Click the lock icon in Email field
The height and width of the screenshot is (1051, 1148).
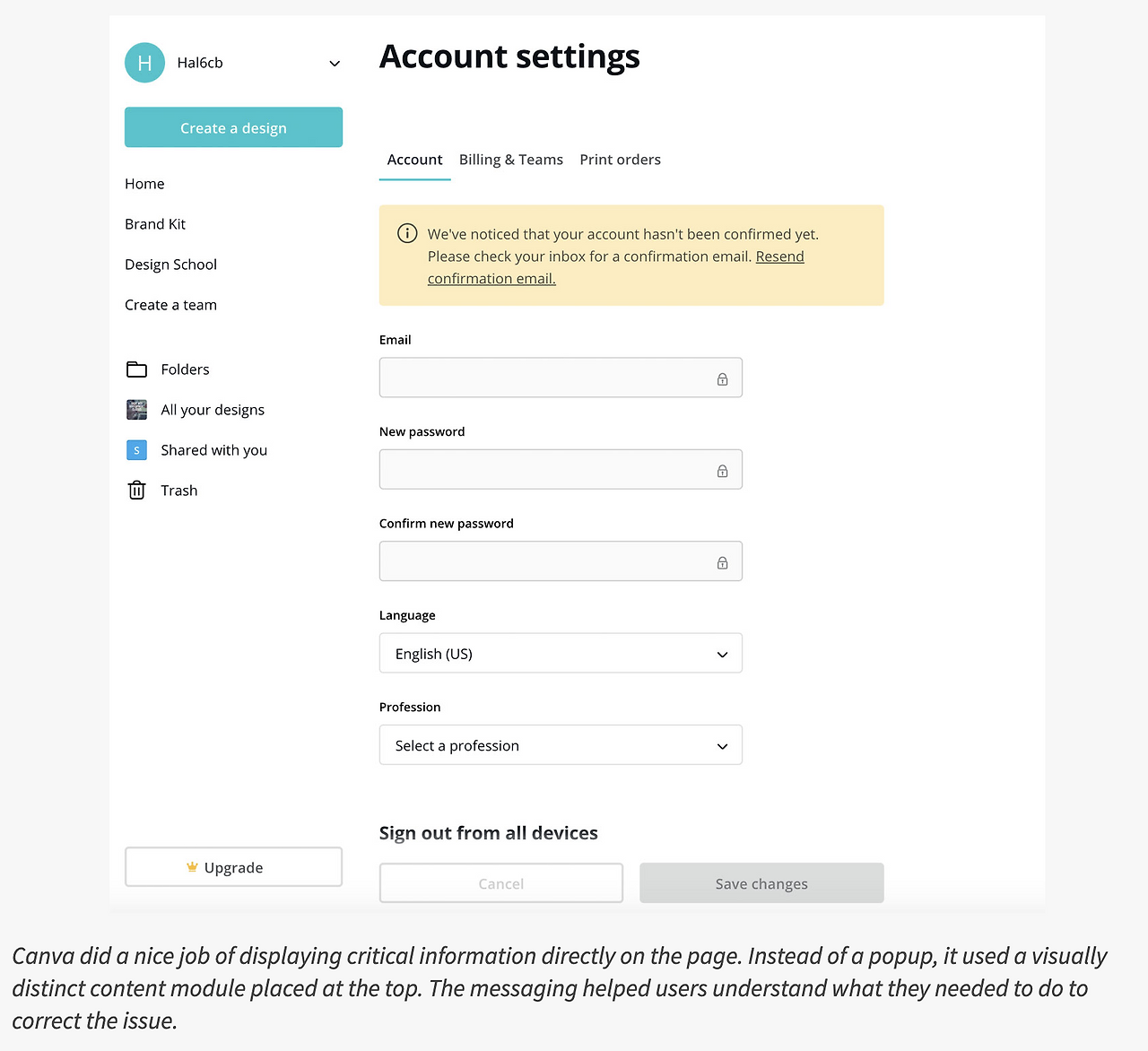tap(722, 379)
